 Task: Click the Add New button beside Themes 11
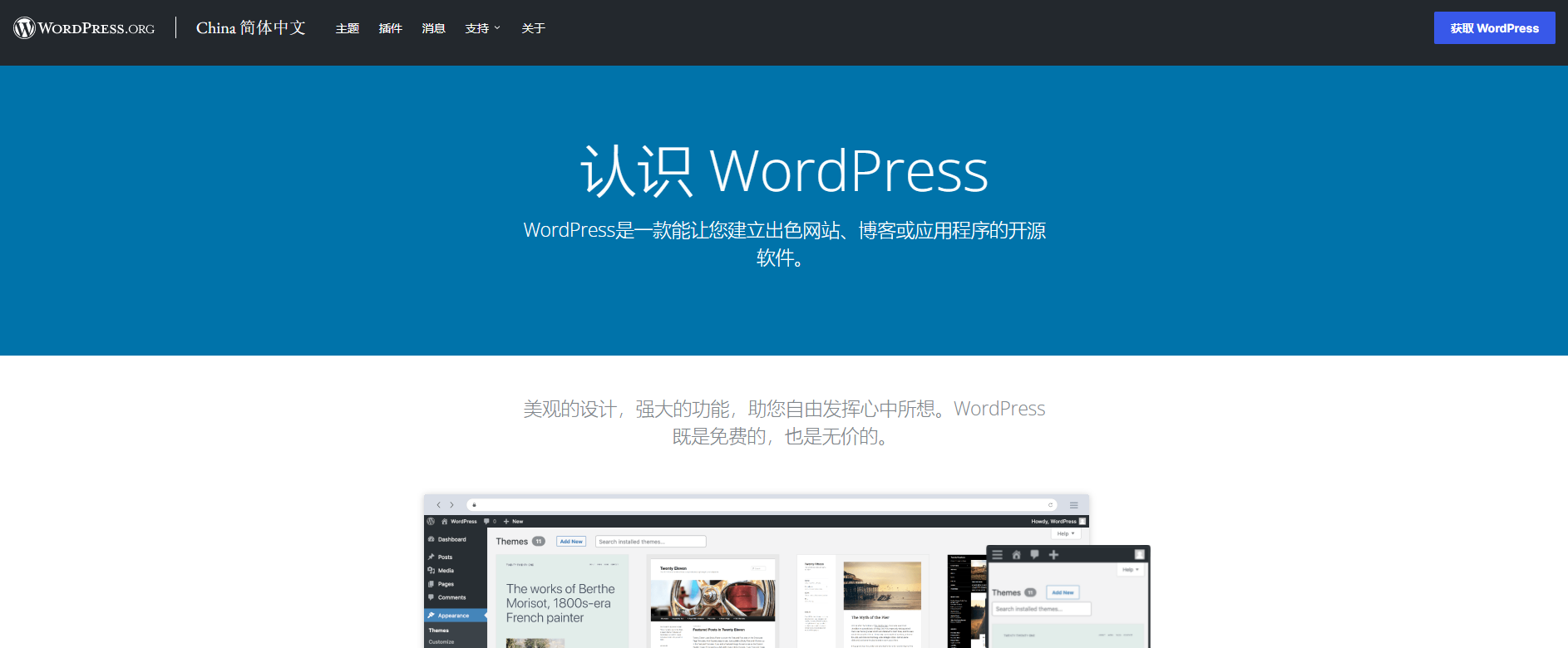(x=571, y=542)
